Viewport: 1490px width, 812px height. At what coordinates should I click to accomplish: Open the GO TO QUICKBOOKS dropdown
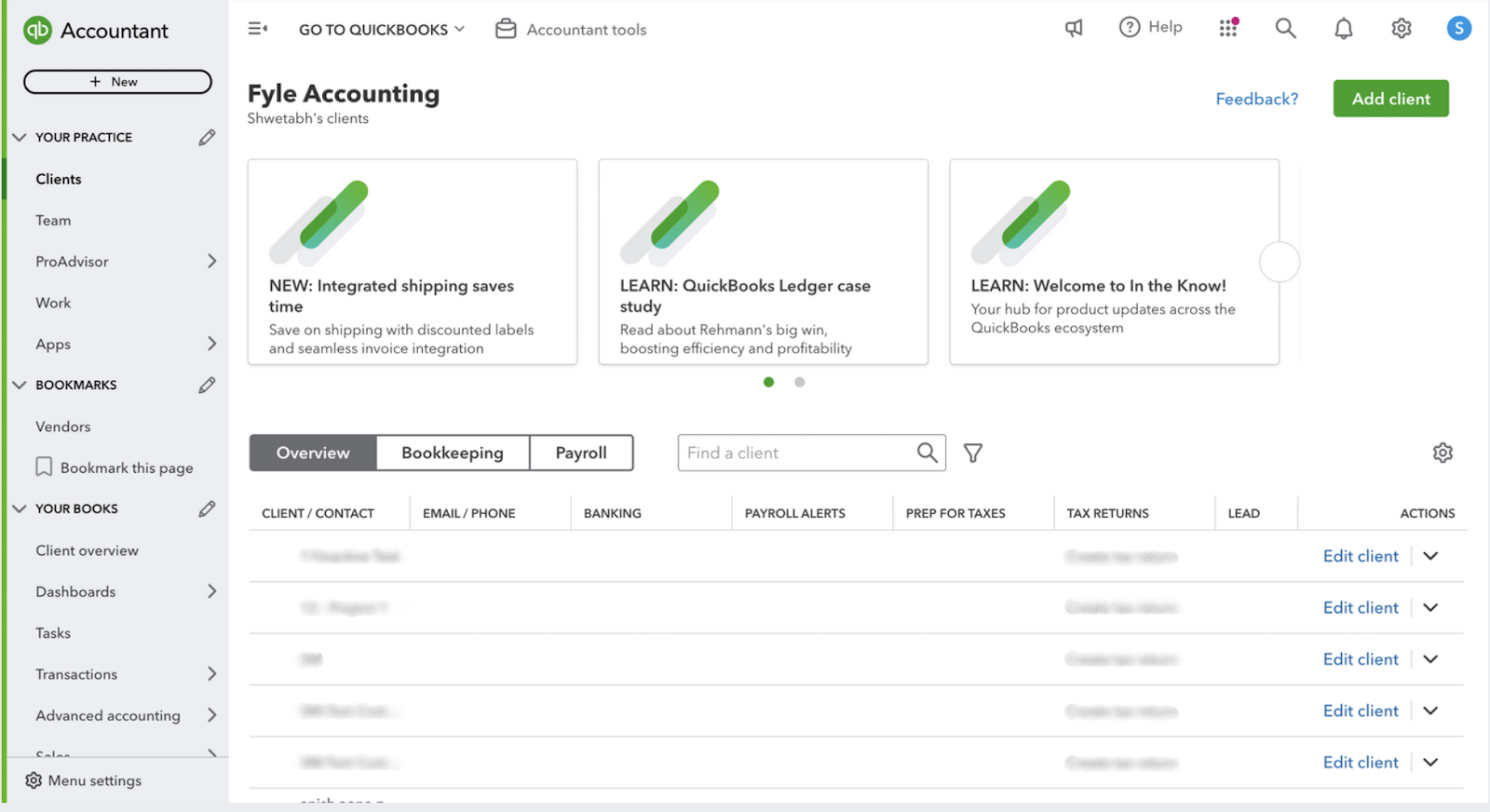point(382,30)
